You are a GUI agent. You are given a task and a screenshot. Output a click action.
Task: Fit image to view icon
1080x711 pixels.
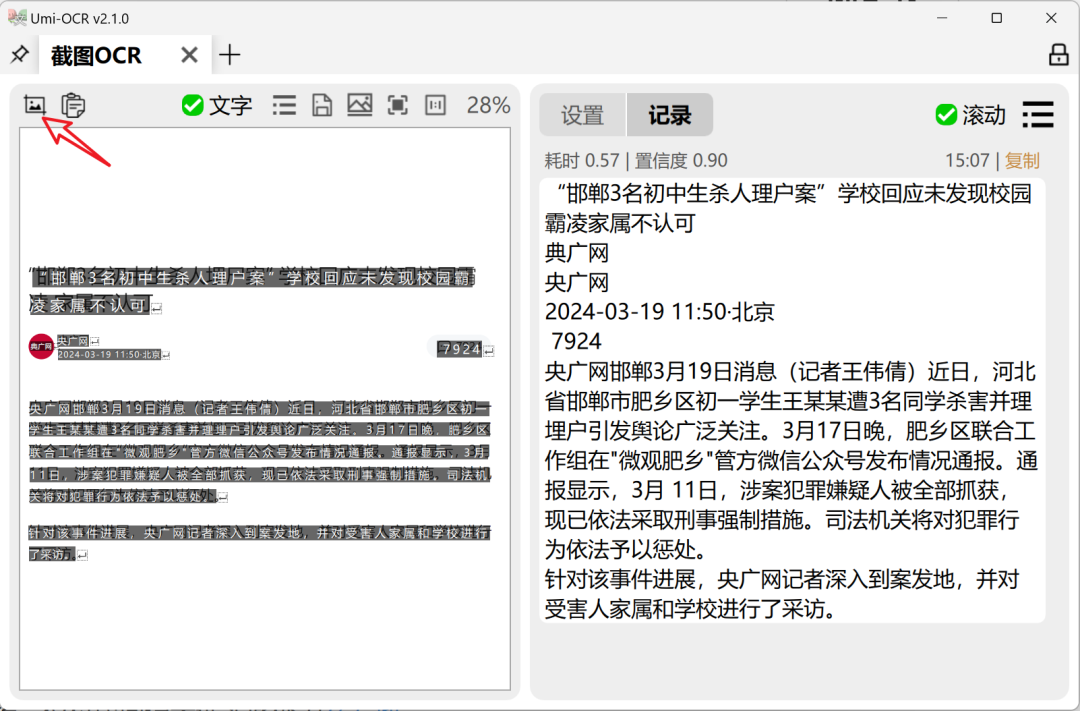397,105
